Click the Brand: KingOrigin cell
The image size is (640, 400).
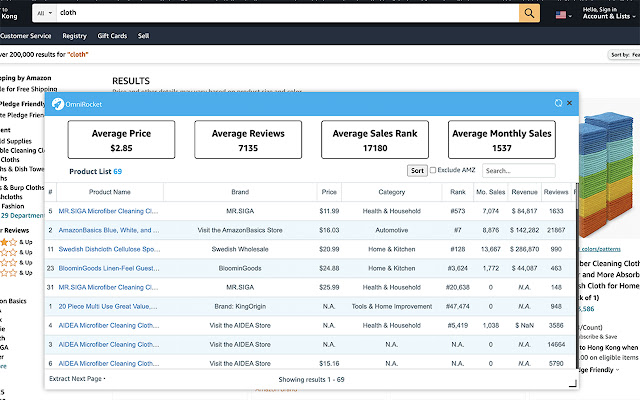point(240,307)
